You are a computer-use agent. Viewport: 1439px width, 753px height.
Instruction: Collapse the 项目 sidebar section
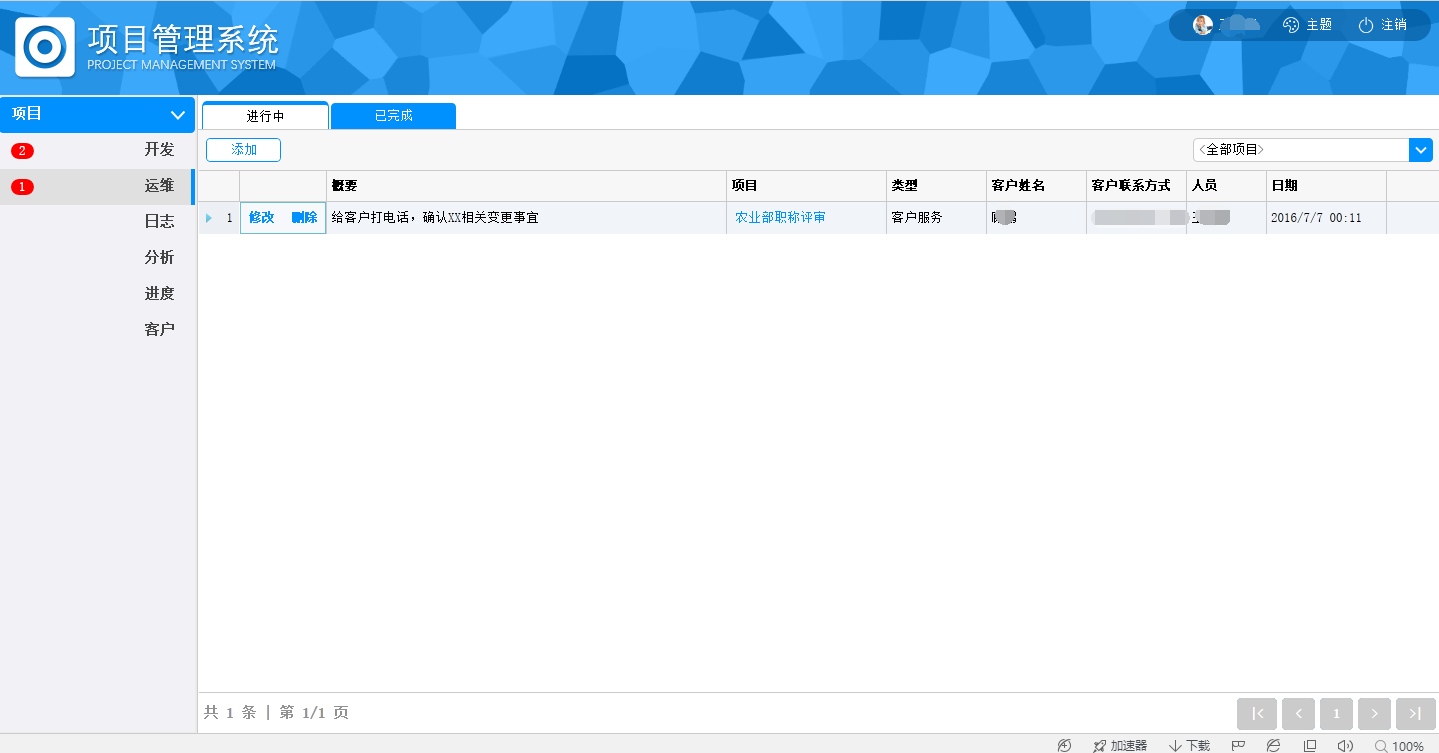click(178, 115)
